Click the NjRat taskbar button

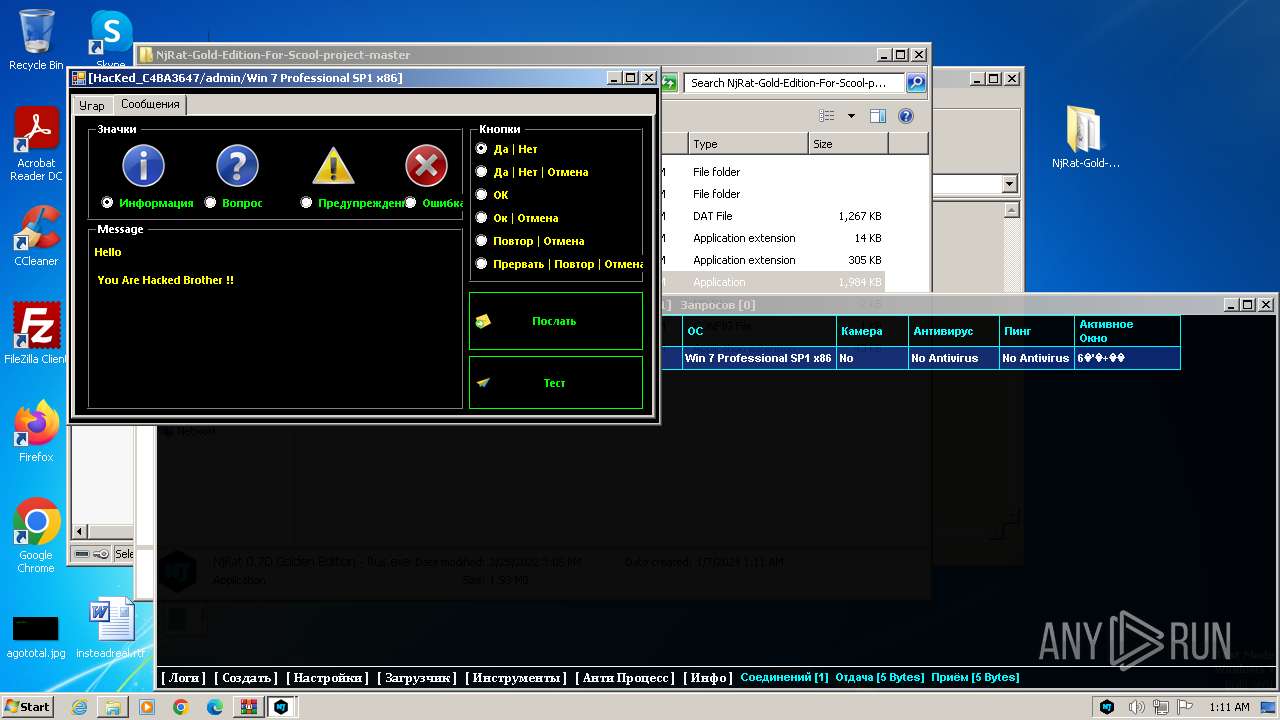282,707
